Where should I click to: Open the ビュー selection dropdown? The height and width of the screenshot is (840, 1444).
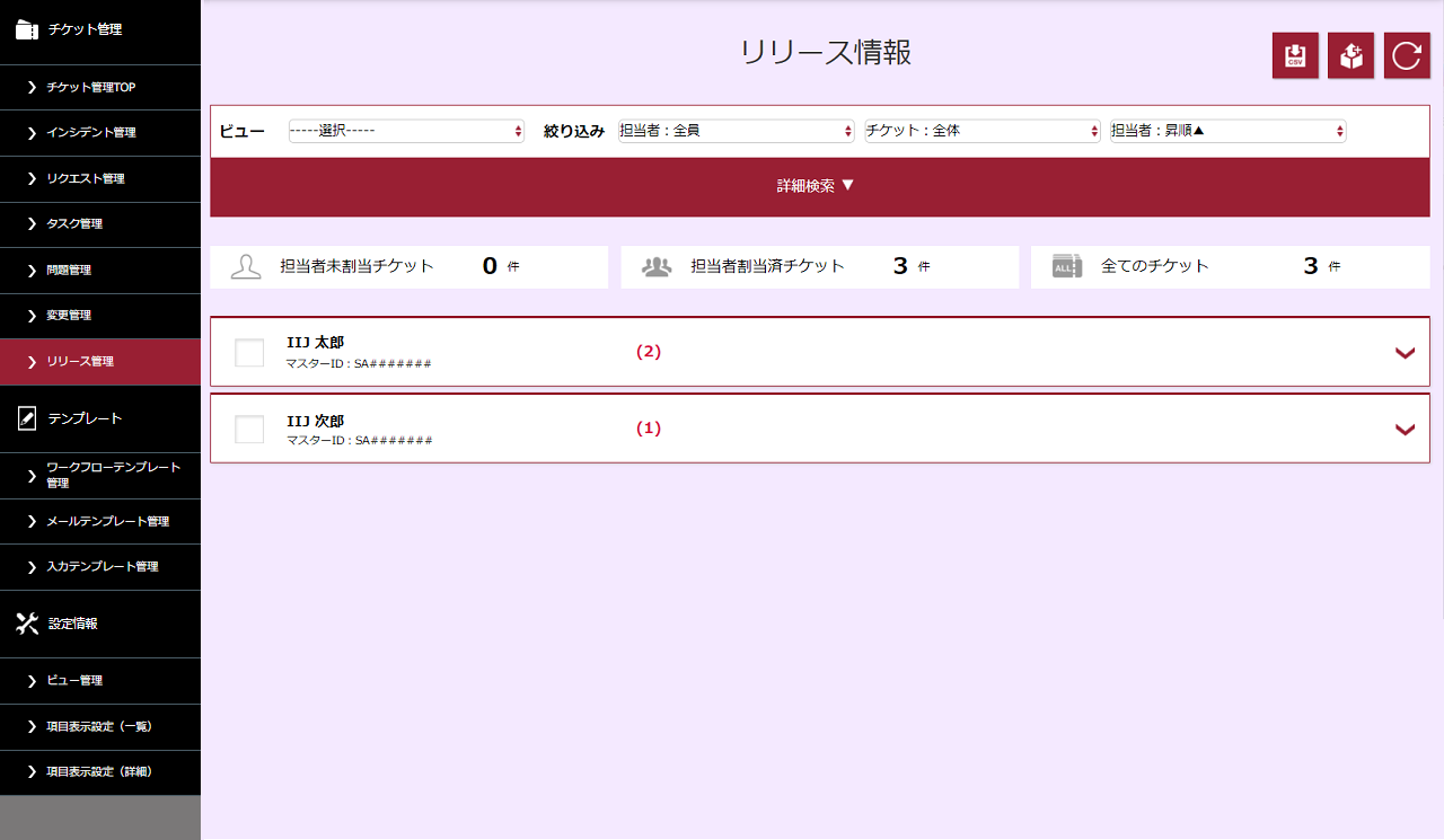406,131
